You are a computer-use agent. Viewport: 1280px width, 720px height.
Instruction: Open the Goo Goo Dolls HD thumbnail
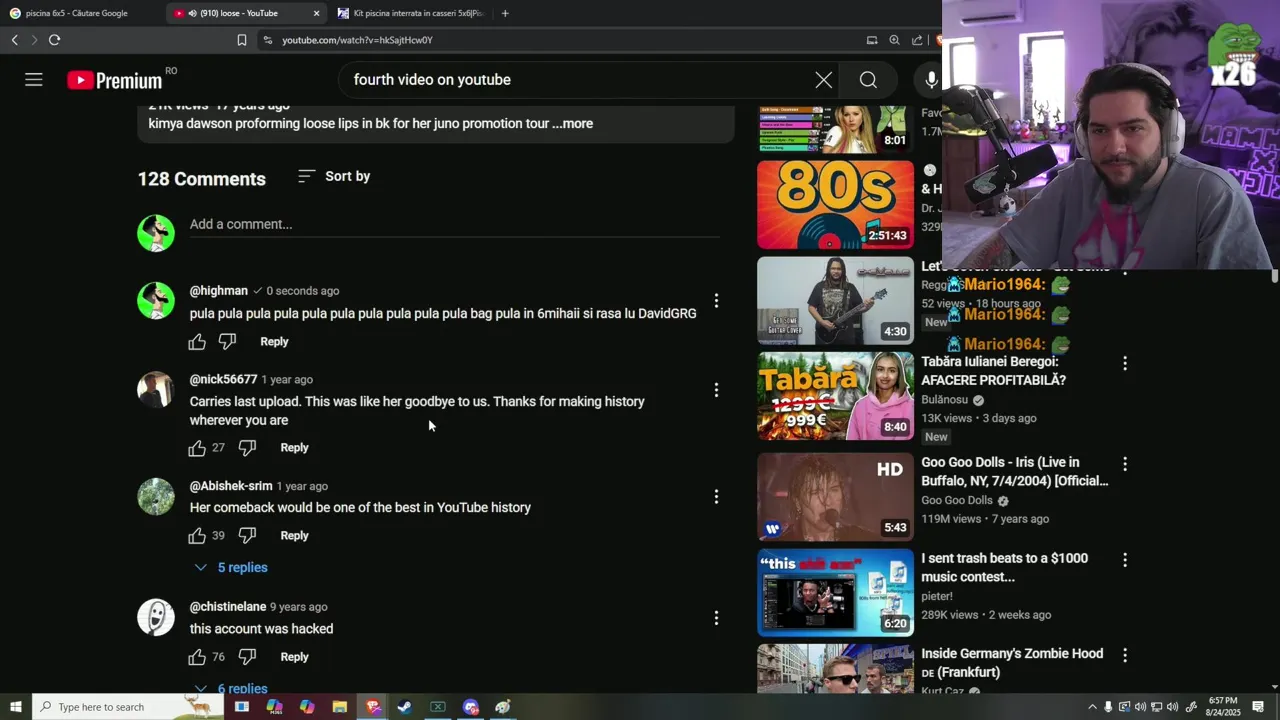[835, 497]
